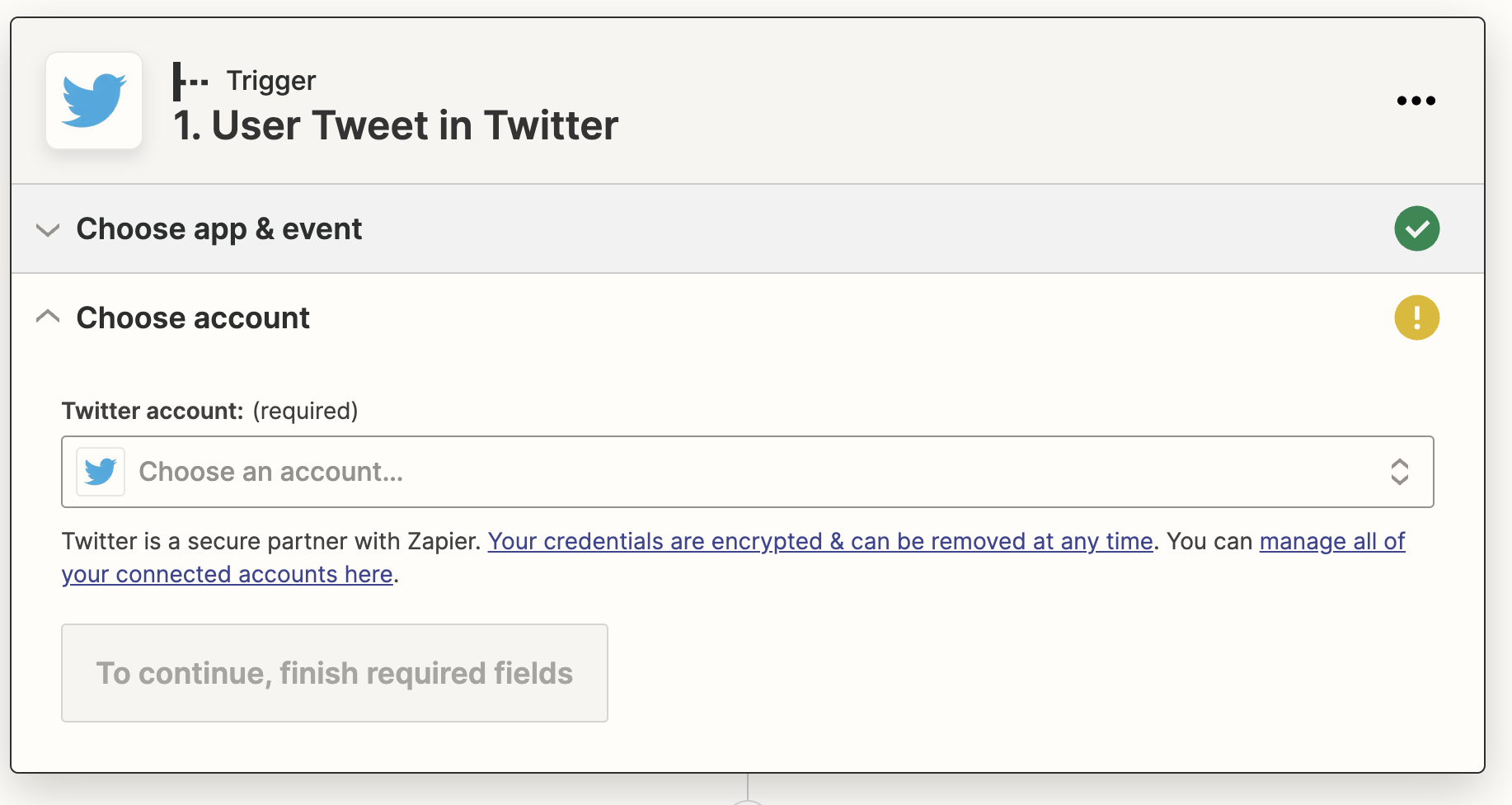Click the connector line below the step
Viewport: 1512px width, 805px height.
[x=748, y=787]
